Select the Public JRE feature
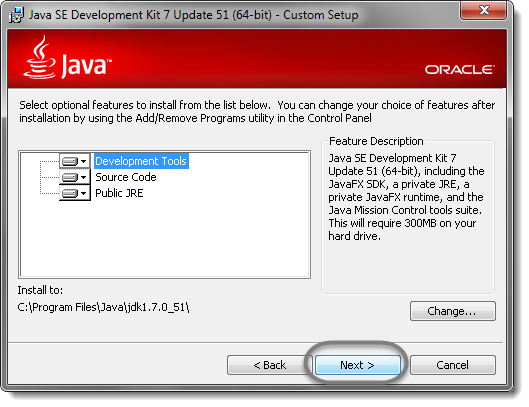Image resolution: width=529 pixels, height=407 pixels. pos(119,193)
